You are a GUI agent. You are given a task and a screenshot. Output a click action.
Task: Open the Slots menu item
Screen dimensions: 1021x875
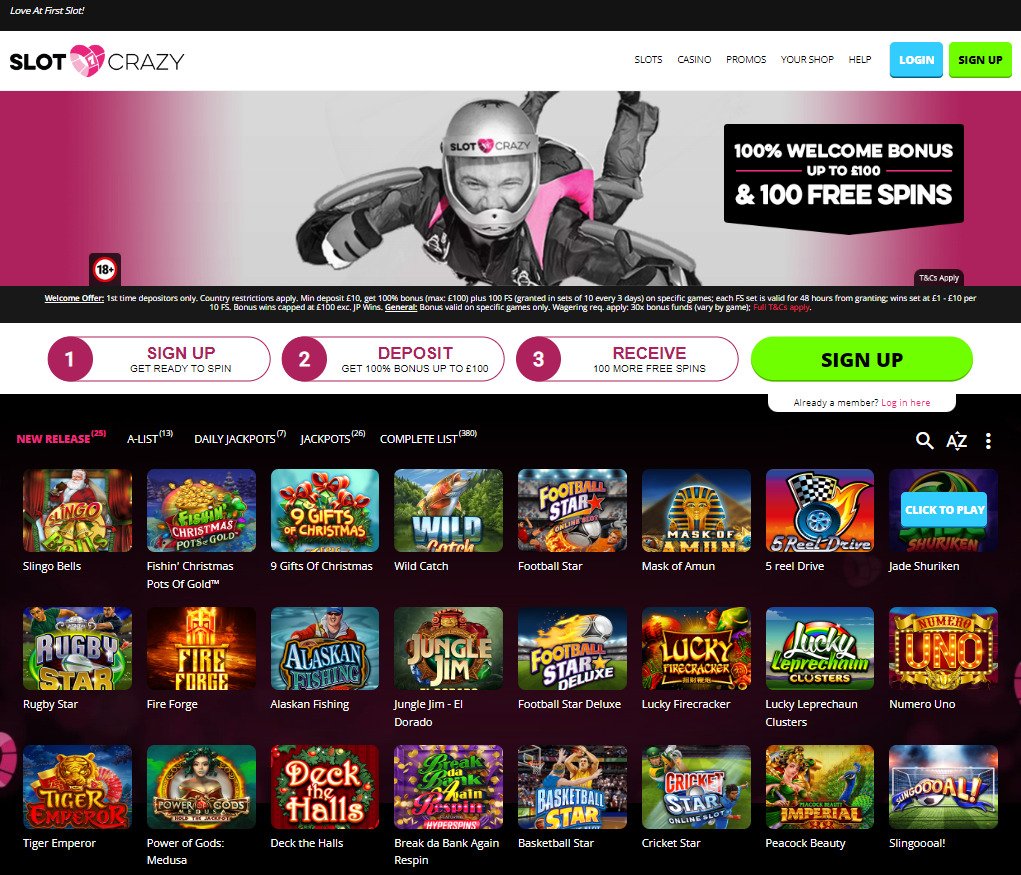[649, 59]
